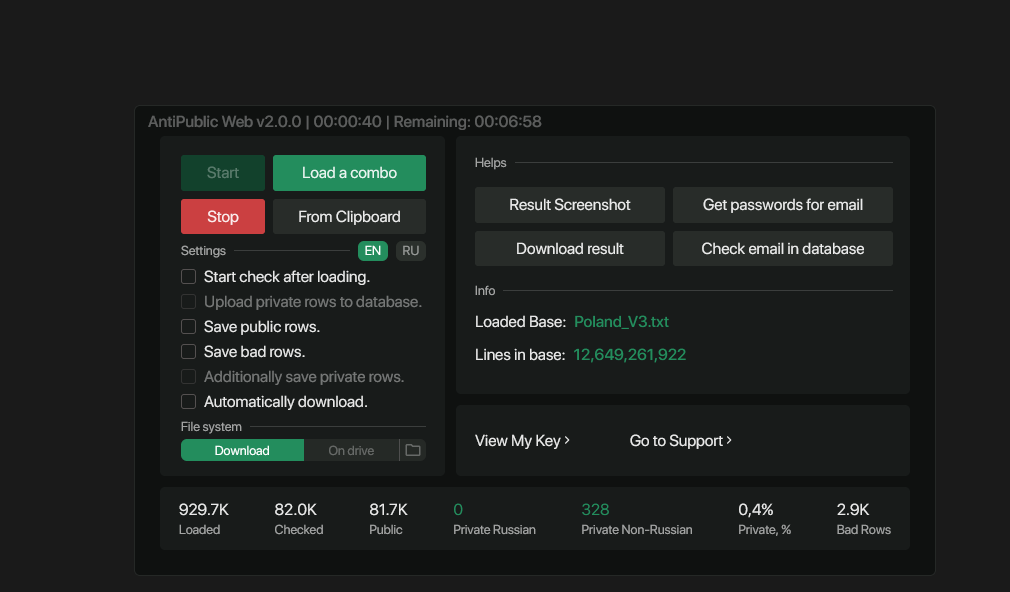The image size is (1010, 592).
Task: Select On drive file system mode
Action: coord(351,450)
